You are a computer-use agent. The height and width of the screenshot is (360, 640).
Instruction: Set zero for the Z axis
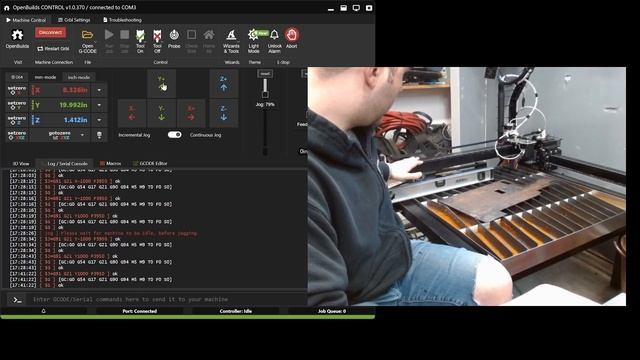pos(17,120)
